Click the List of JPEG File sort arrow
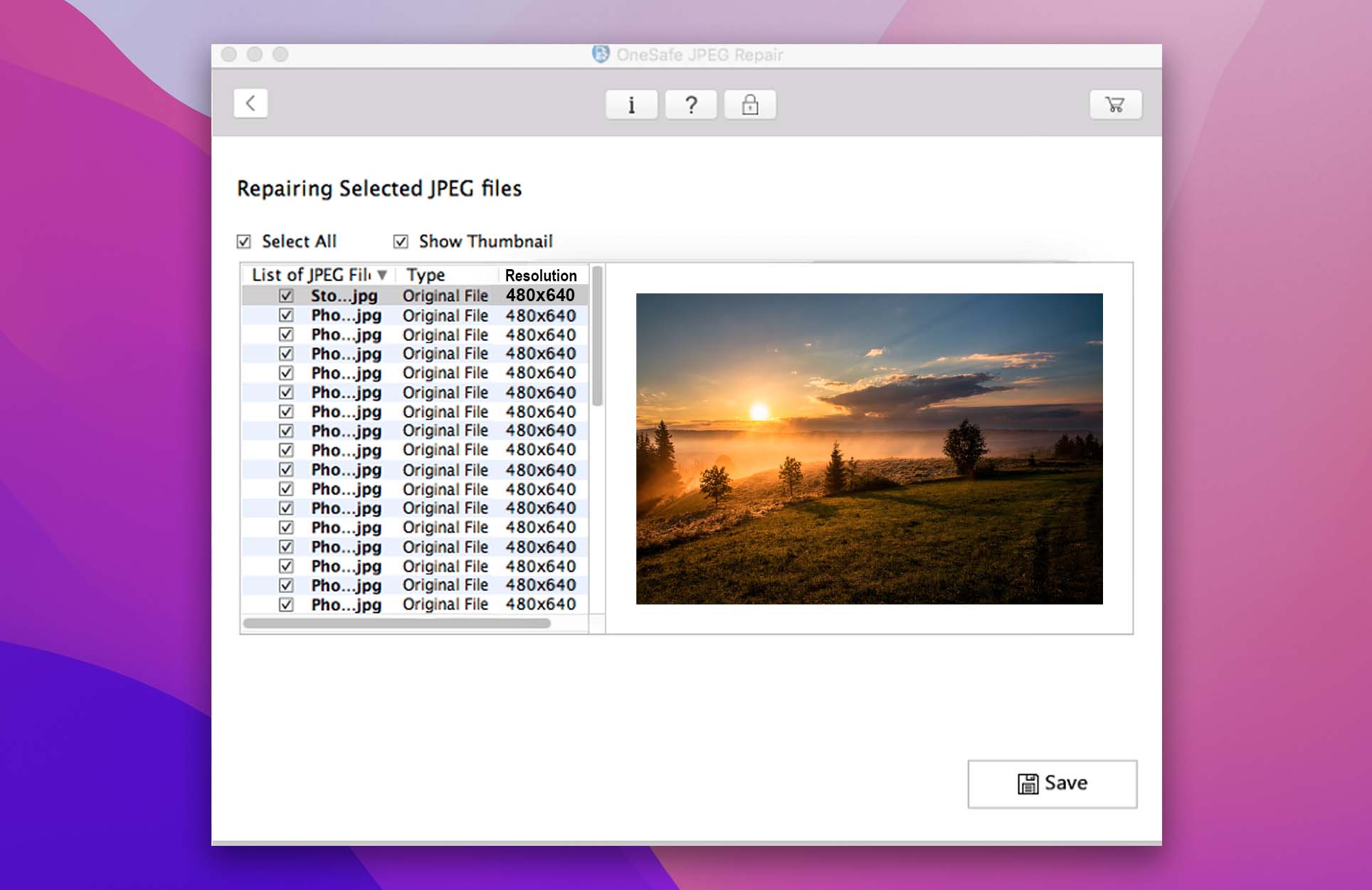 pos(382,275)
